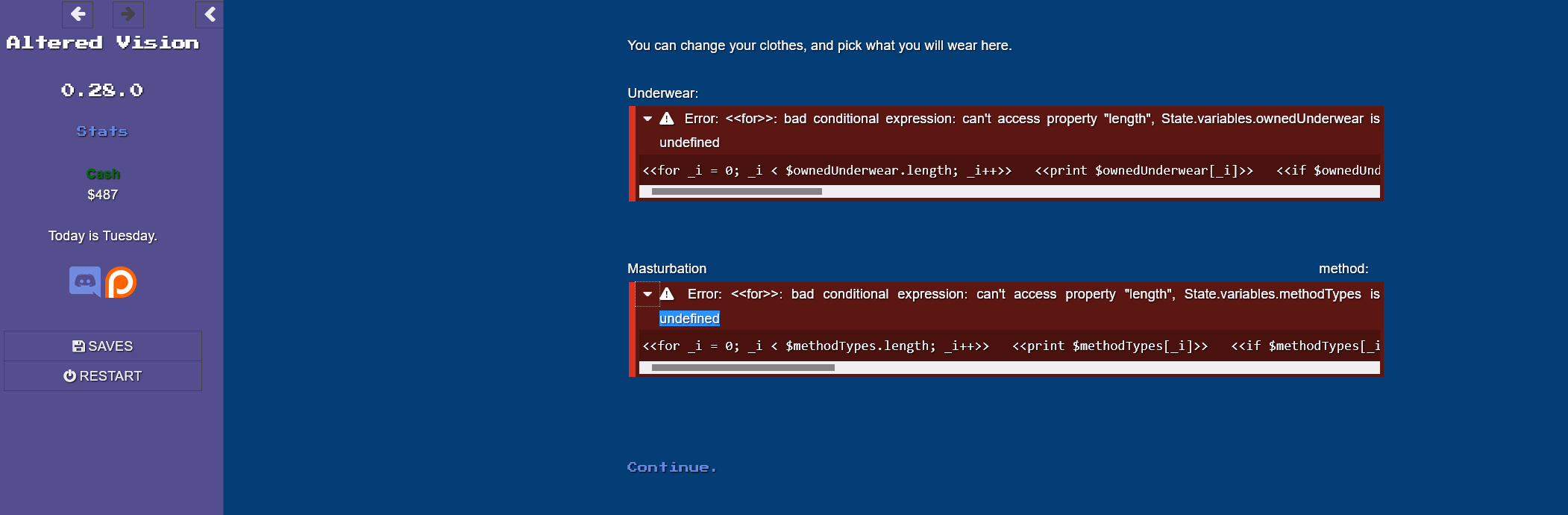Collapse the methodTypes error details

[647, 294]
